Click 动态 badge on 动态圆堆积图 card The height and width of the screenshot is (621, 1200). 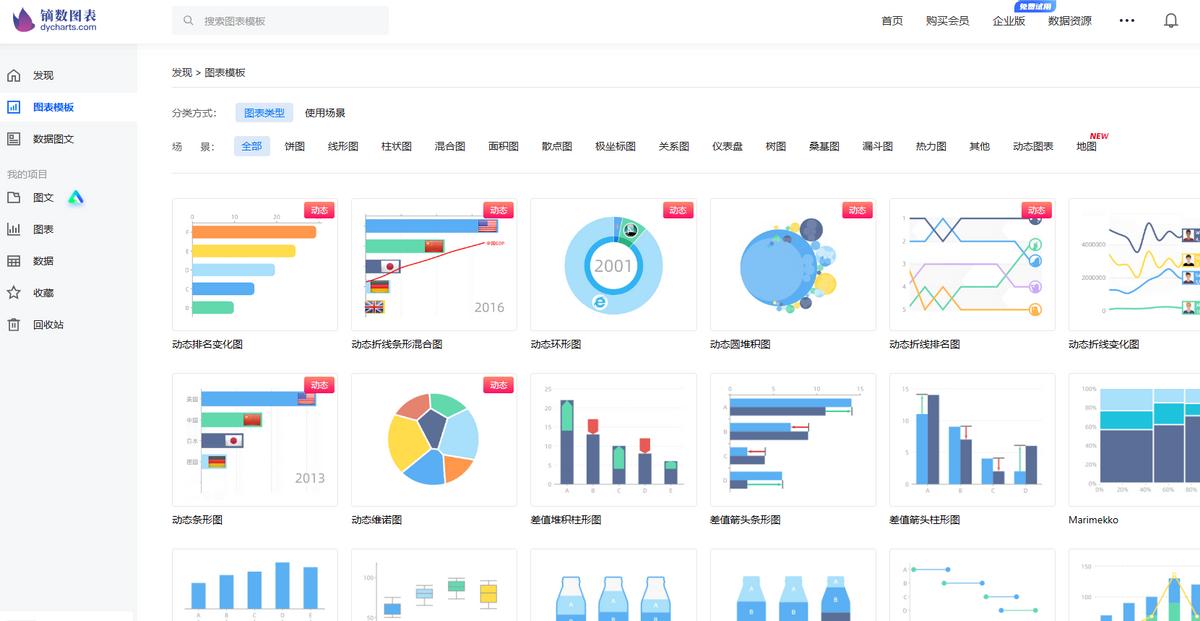click(x=857, y=210)
